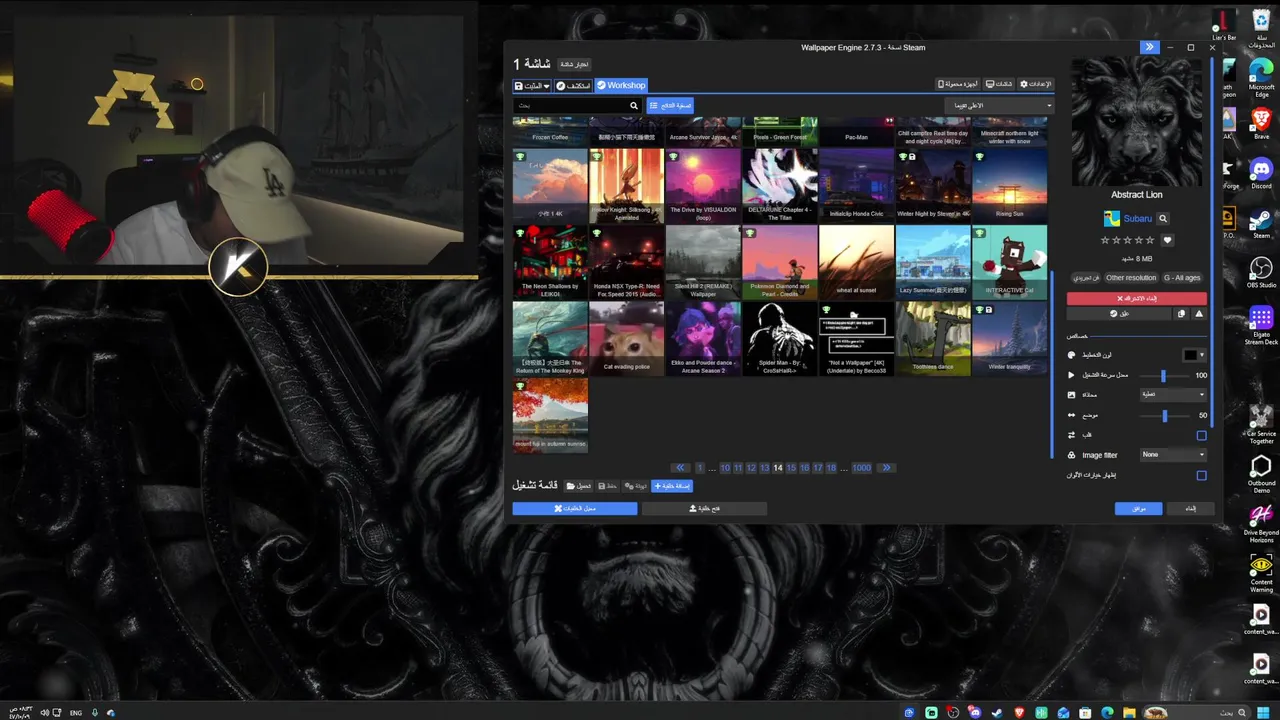The height and width of the screenshot is (720, 1280).
Task: Click the blue wallpaper editor button
Action: (x=575, y=508)
